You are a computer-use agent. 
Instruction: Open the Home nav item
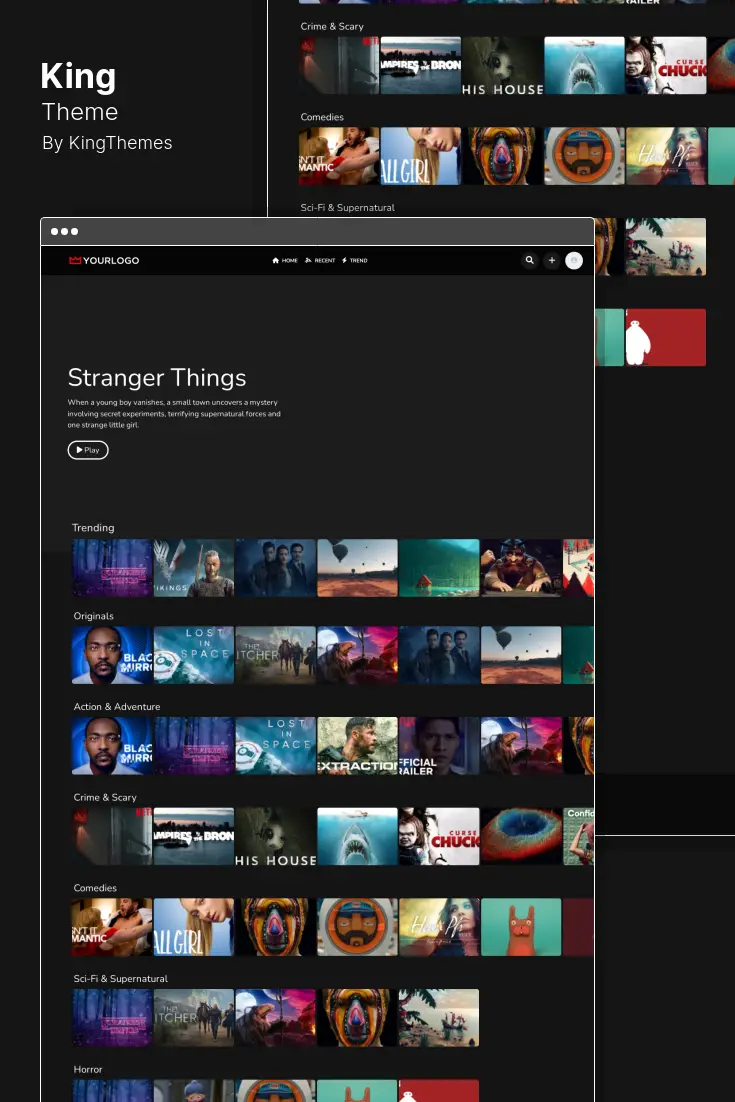pos(285,261)
